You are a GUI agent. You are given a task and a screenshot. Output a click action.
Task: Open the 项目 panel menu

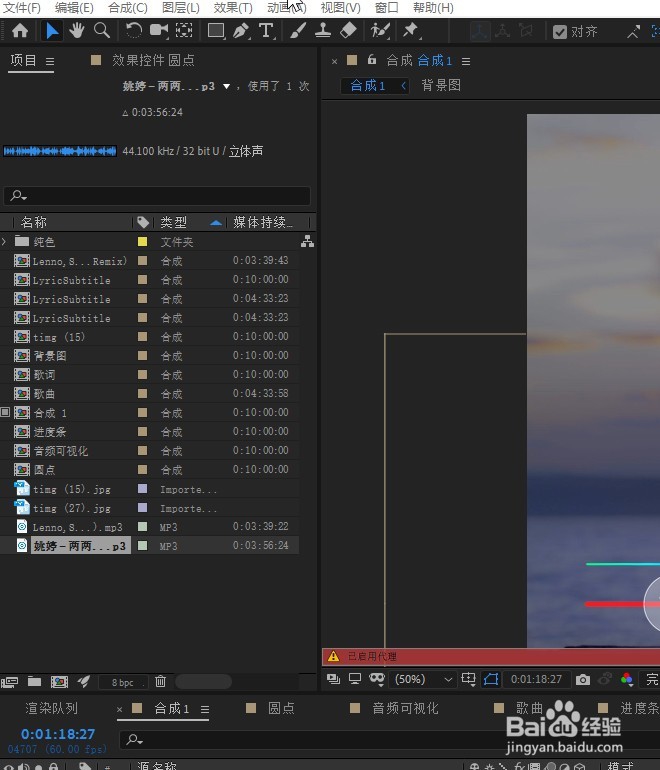pyautogui.click(x=50, y=61)
